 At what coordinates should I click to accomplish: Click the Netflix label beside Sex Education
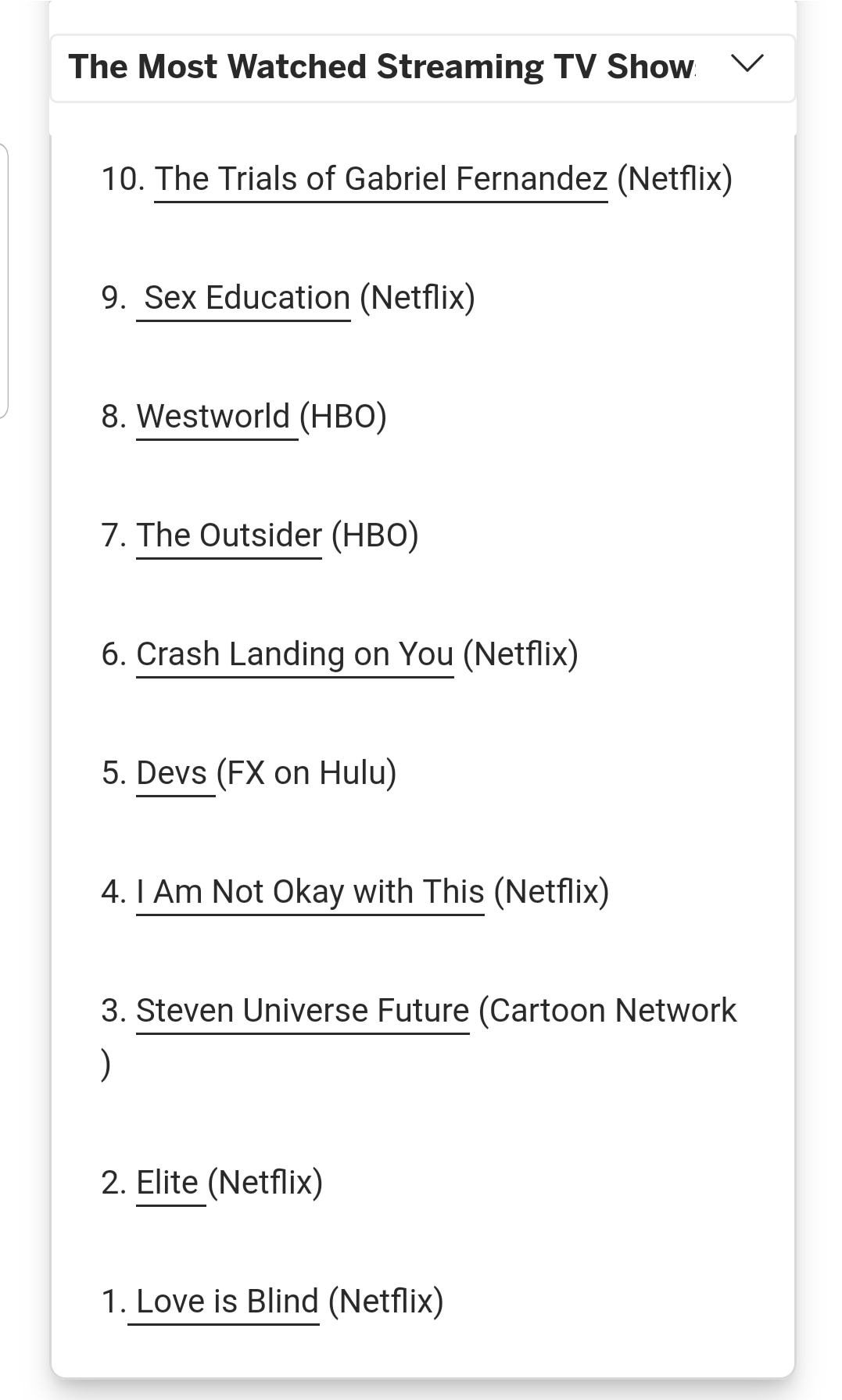[417, 298]
